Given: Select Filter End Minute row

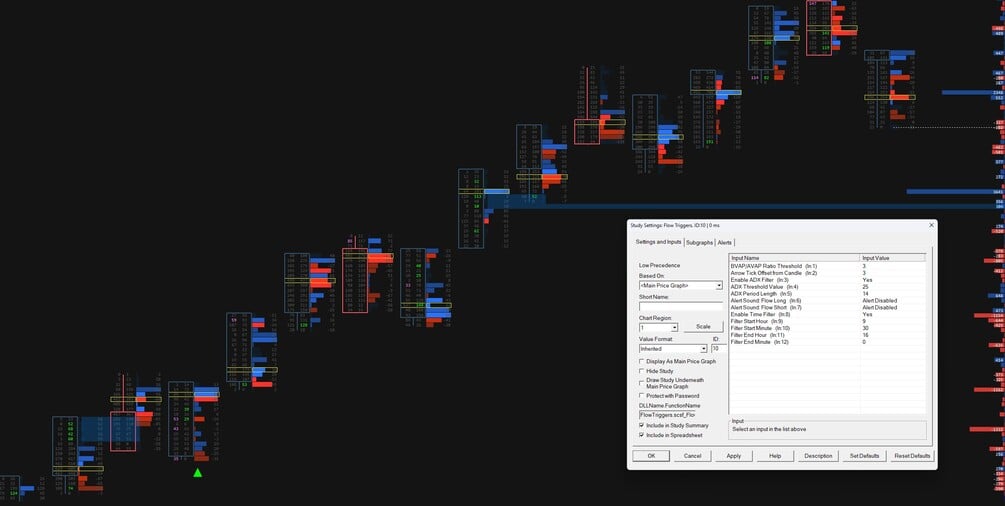Looking at the screenshot, I should tap(827, 342).
